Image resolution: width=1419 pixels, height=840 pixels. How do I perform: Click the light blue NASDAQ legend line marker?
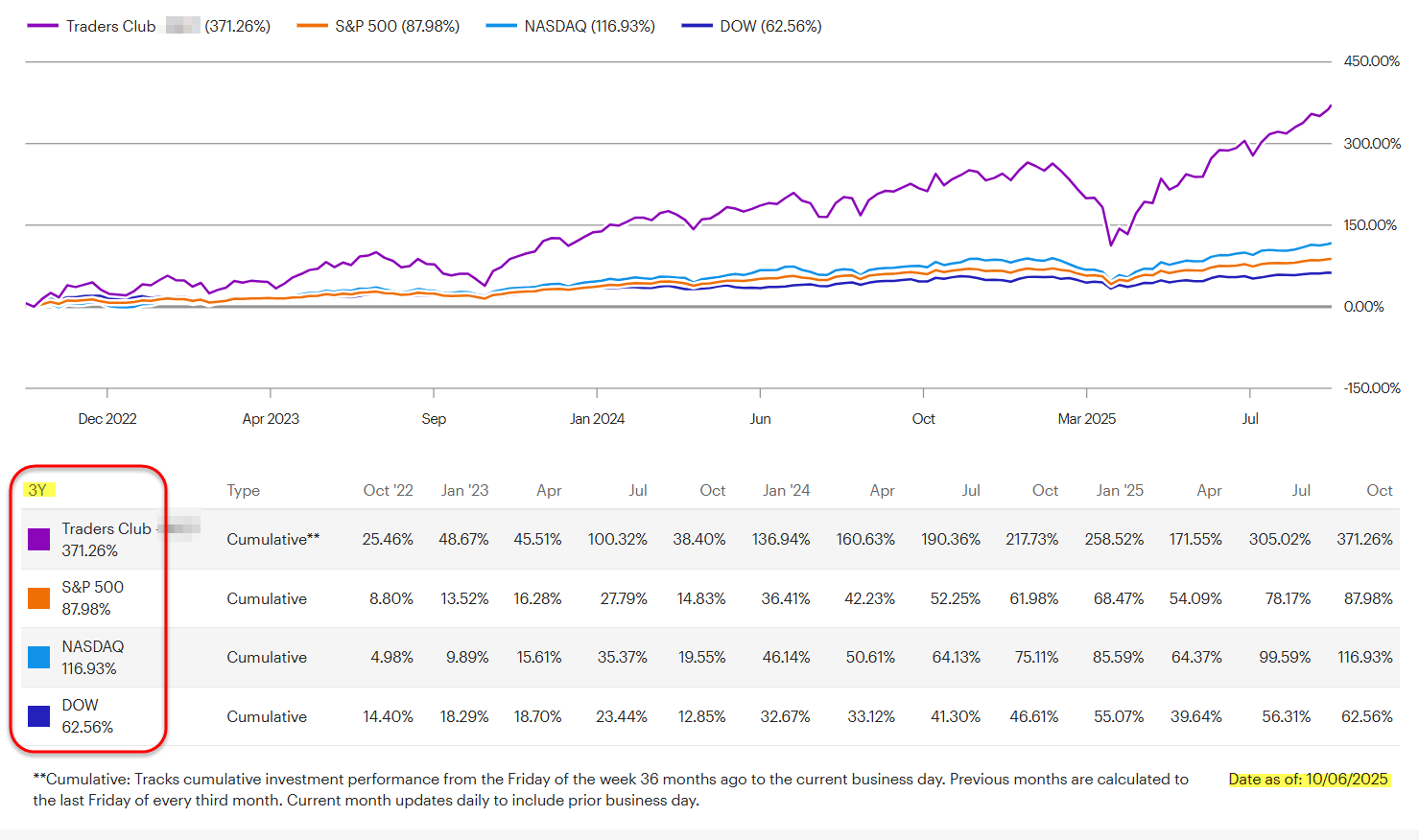tap(501, 27)
